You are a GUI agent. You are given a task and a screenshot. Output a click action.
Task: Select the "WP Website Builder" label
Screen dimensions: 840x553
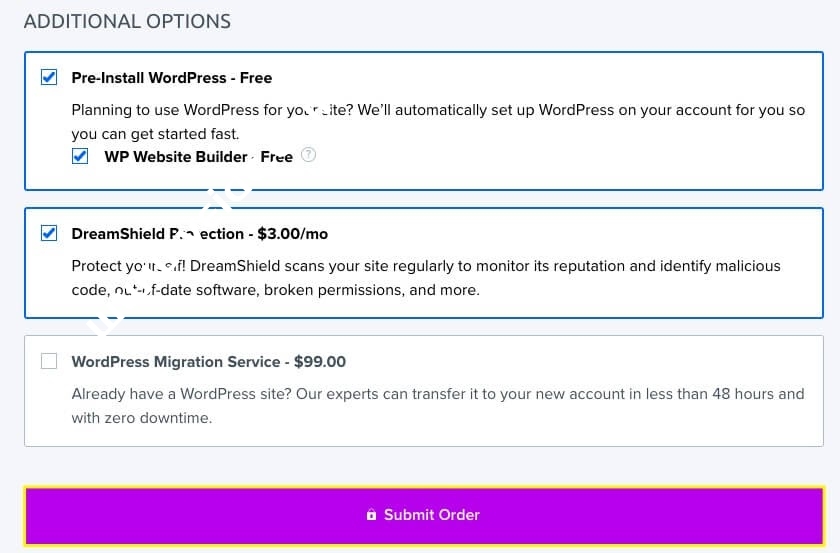point(175,156)
